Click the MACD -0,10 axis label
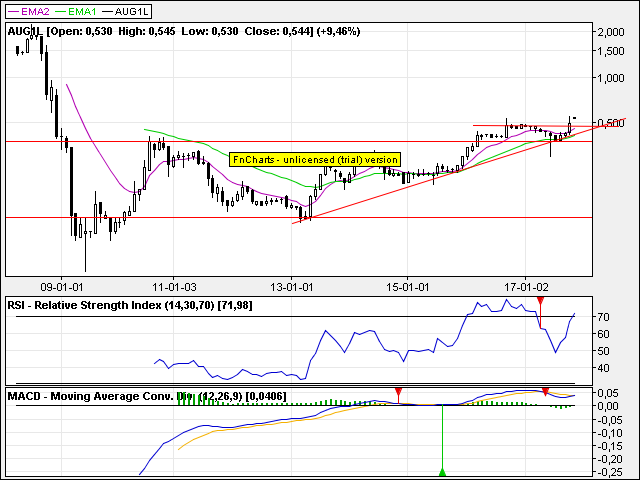 pyautogui.click(x=611, y=433)
